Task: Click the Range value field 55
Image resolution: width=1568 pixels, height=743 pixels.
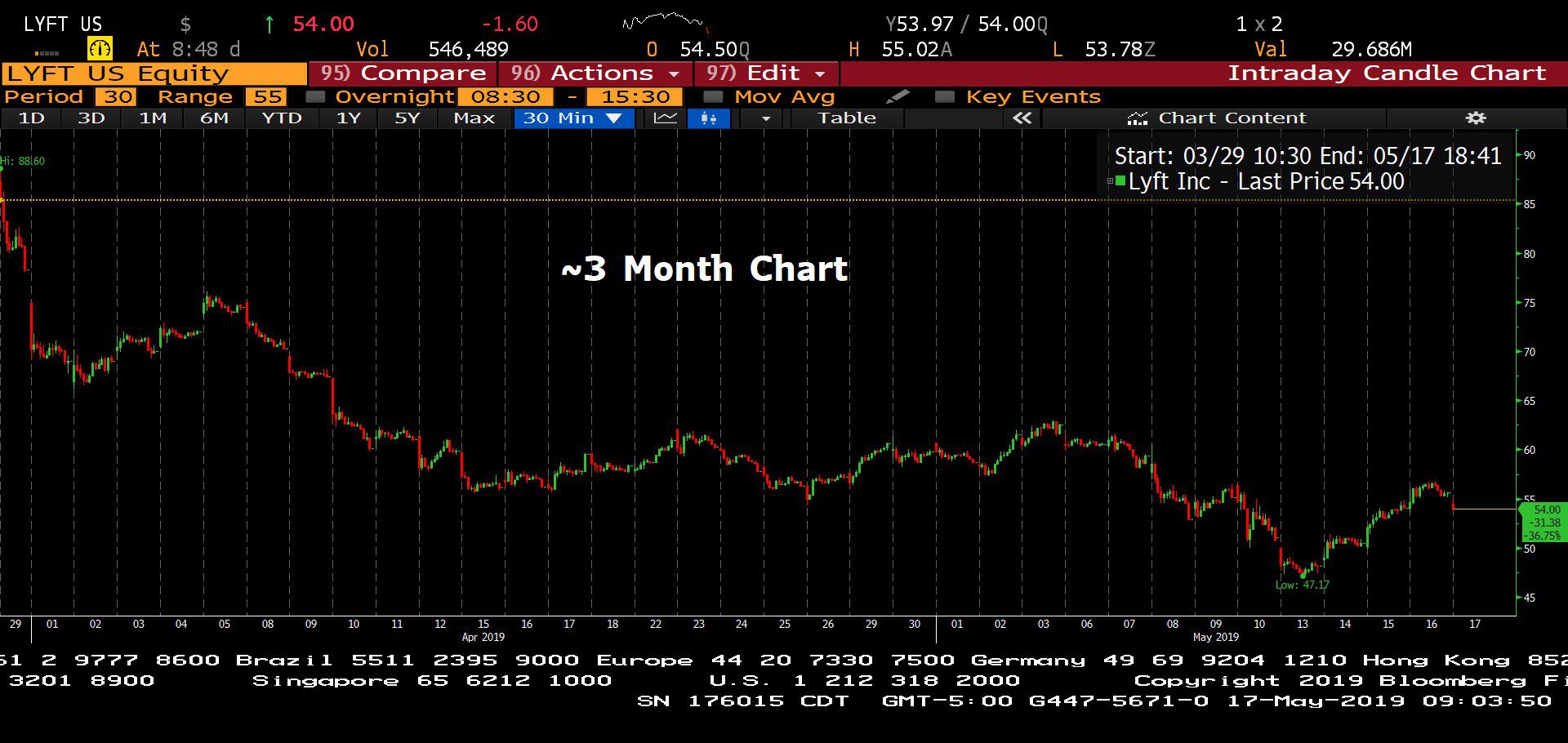Action: click(266, 96)
